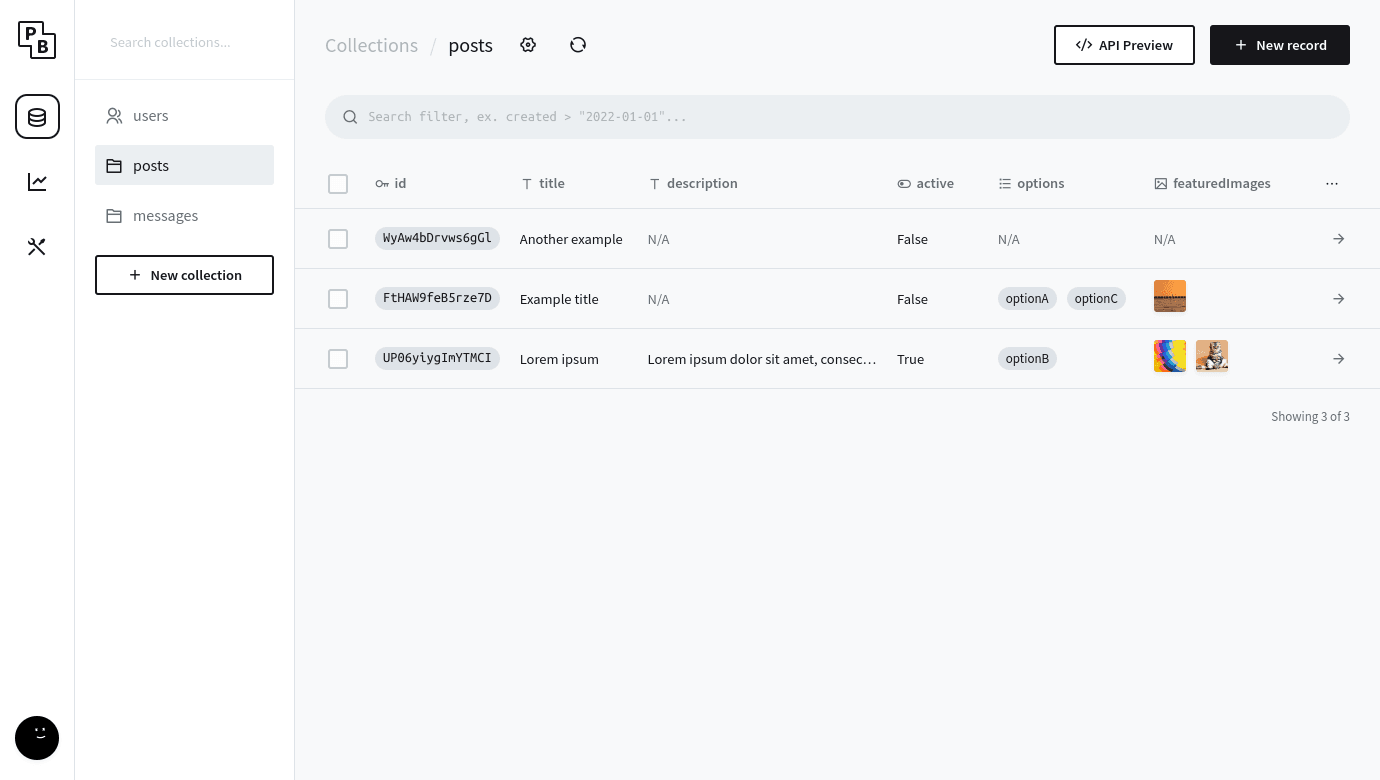
Task: Sort records by the id key column
Action: click(x=392, y=183)
